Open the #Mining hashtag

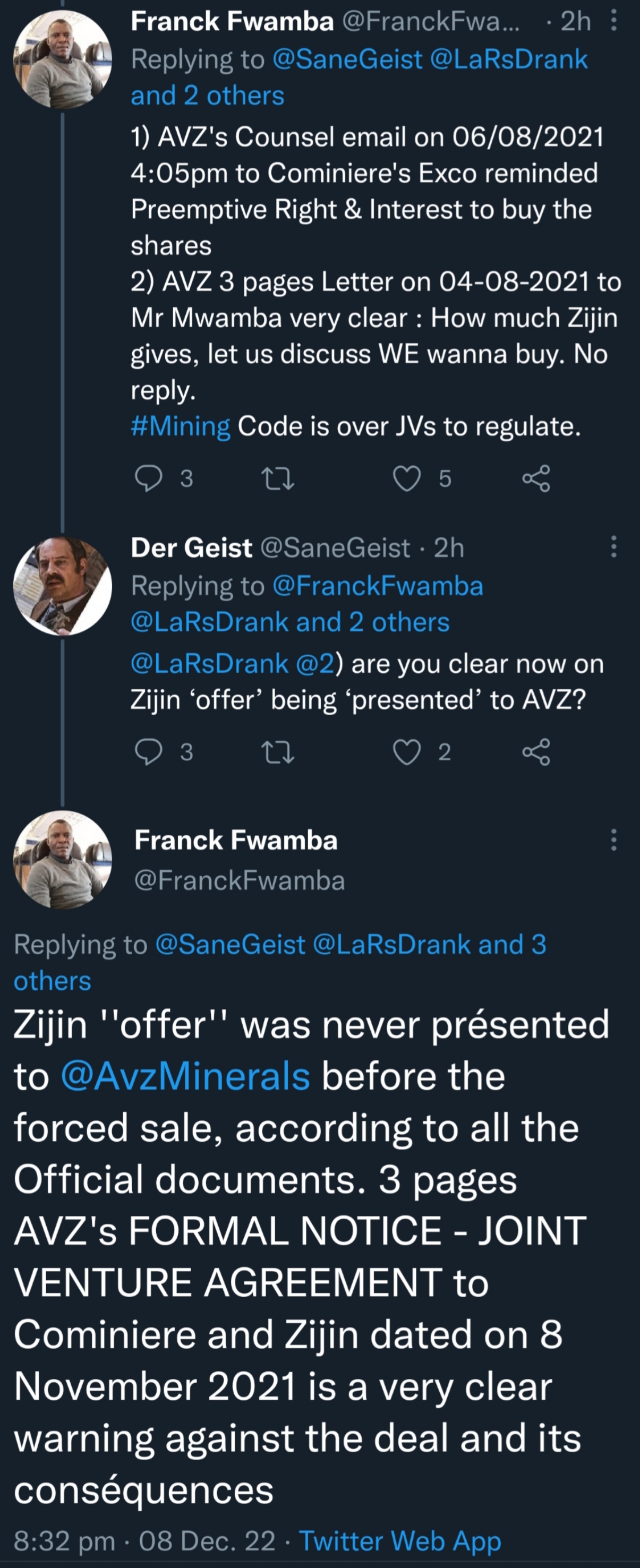point(180,426)
